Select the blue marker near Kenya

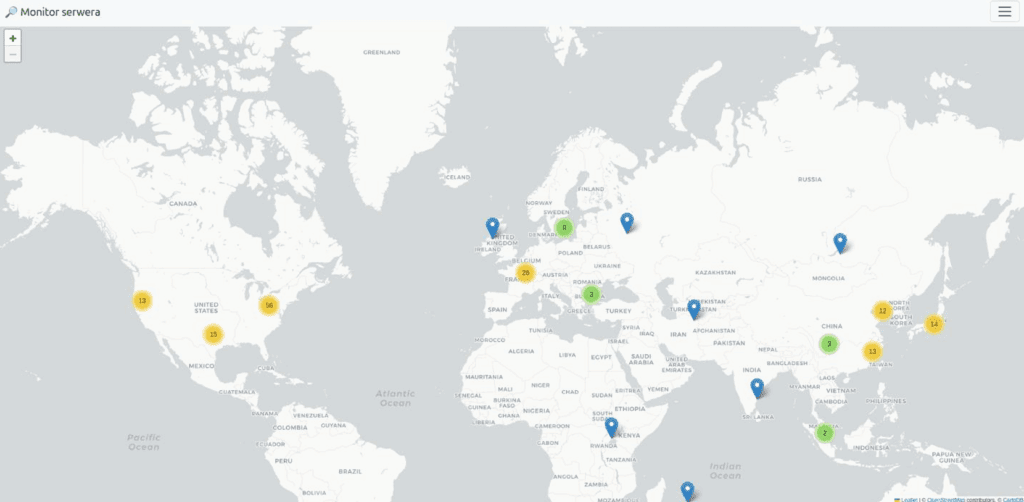(x=611, y=428)
